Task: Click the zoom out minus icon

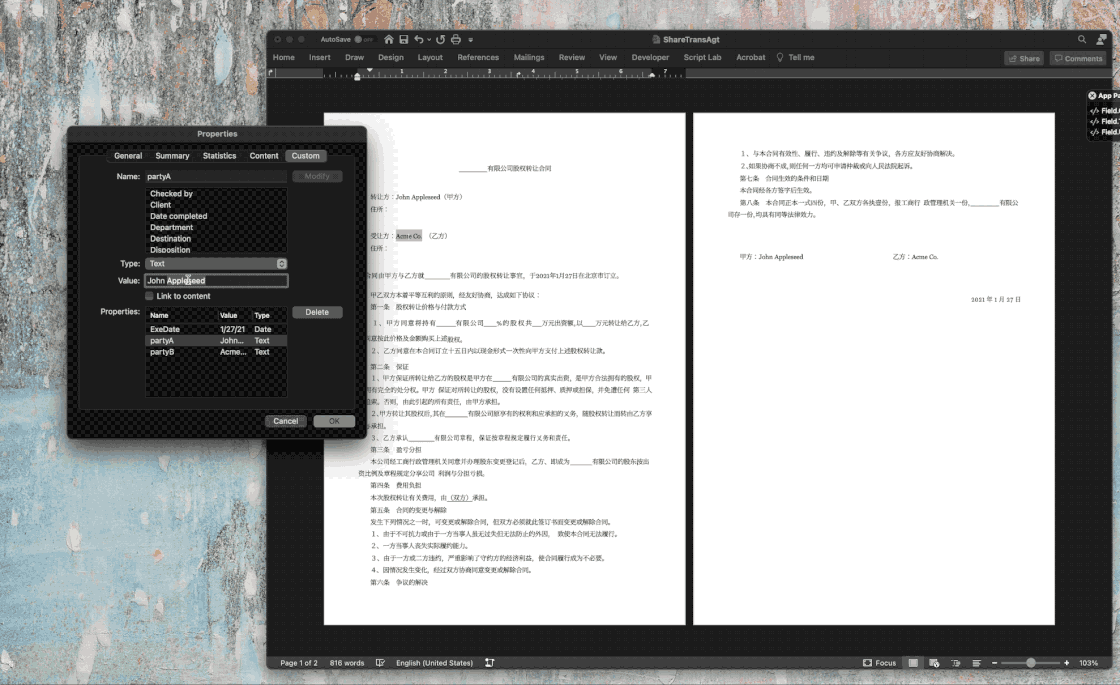Action: [994, 663]
